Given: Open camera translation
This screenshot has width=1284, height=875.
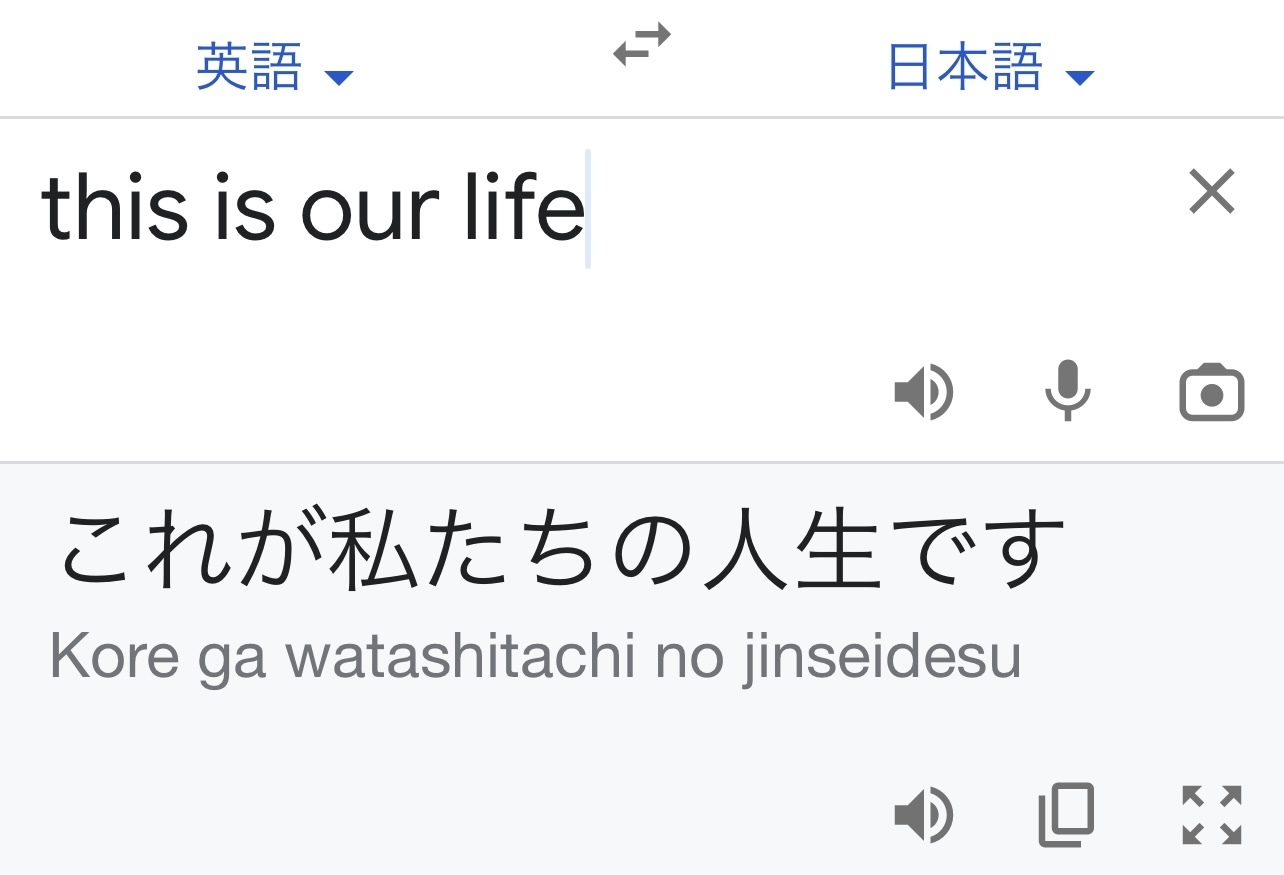Looking at the screenshot, I should pos(1212,392).
